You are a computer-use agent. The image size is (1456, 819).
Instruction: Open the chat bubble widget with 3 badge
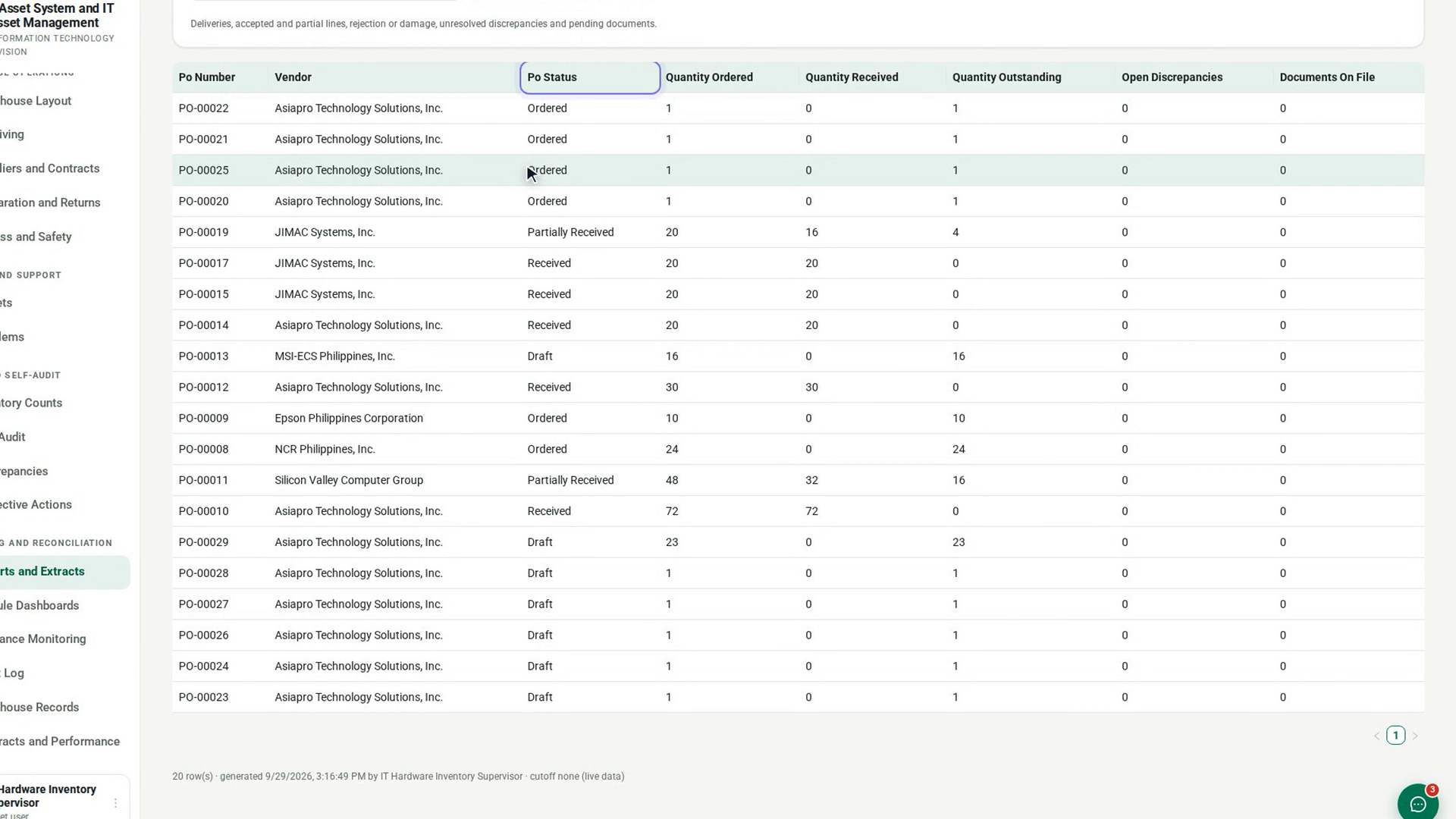[1417, 803]
